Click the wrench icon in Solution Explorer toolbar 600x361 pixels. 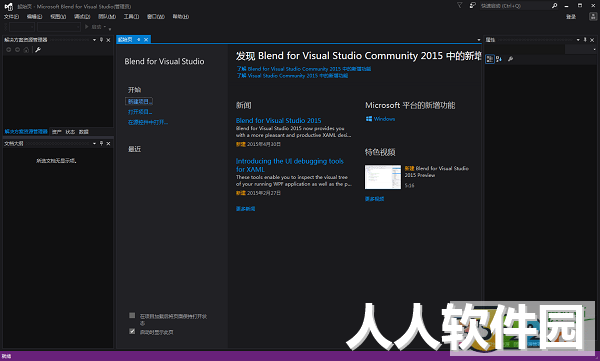coord(38,50)
